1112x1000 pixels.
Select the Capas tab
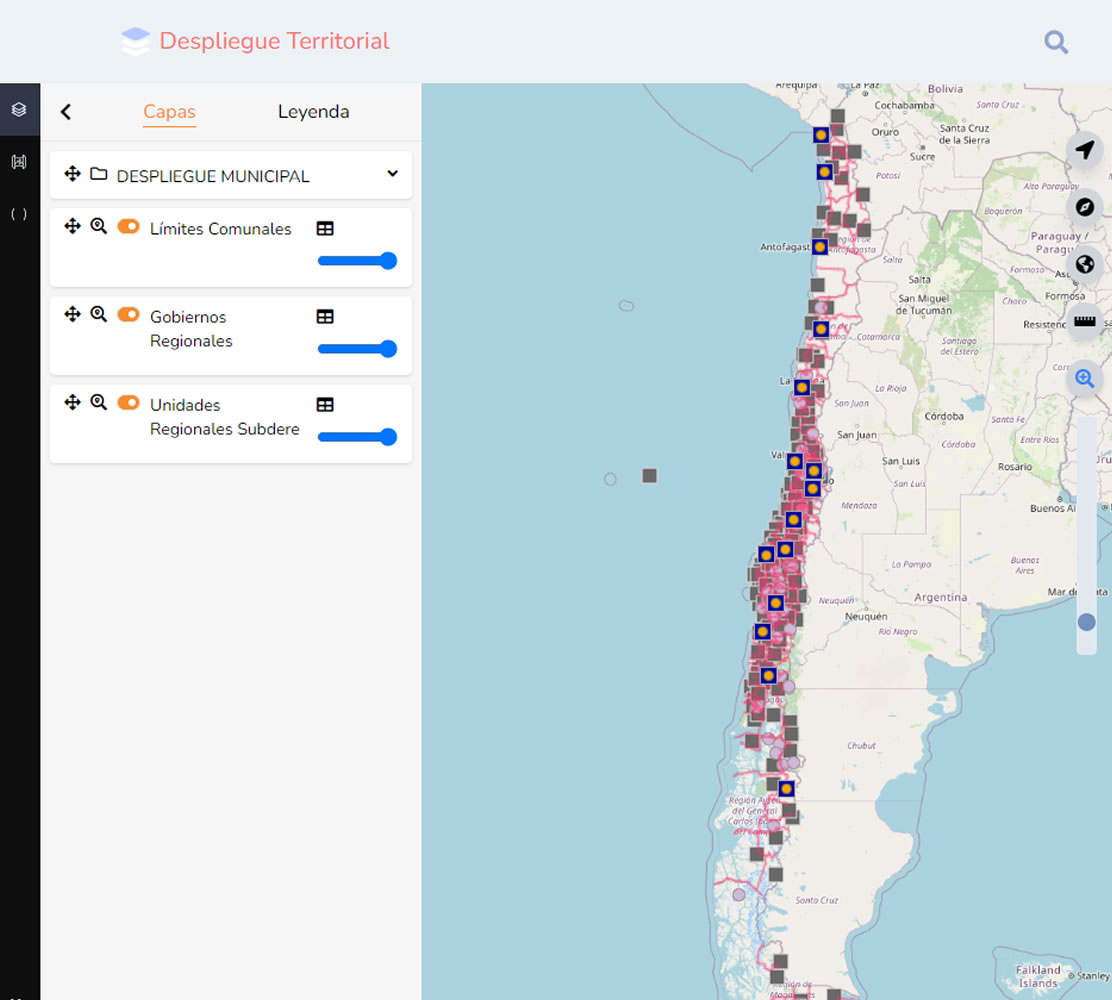coord(169,112)
